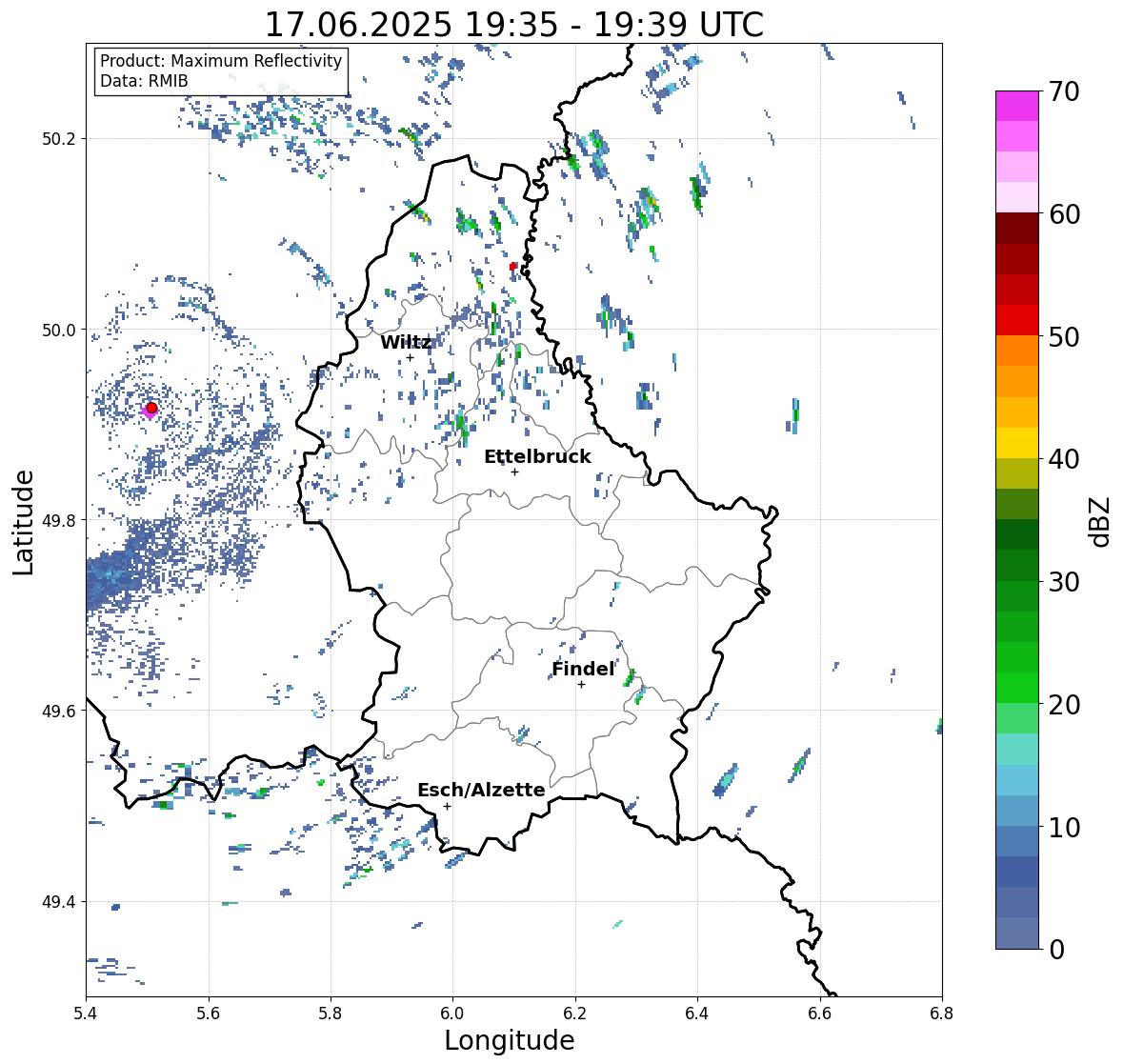
Task: Click the colorbar tick label 40
Action: click(1064, 459)
